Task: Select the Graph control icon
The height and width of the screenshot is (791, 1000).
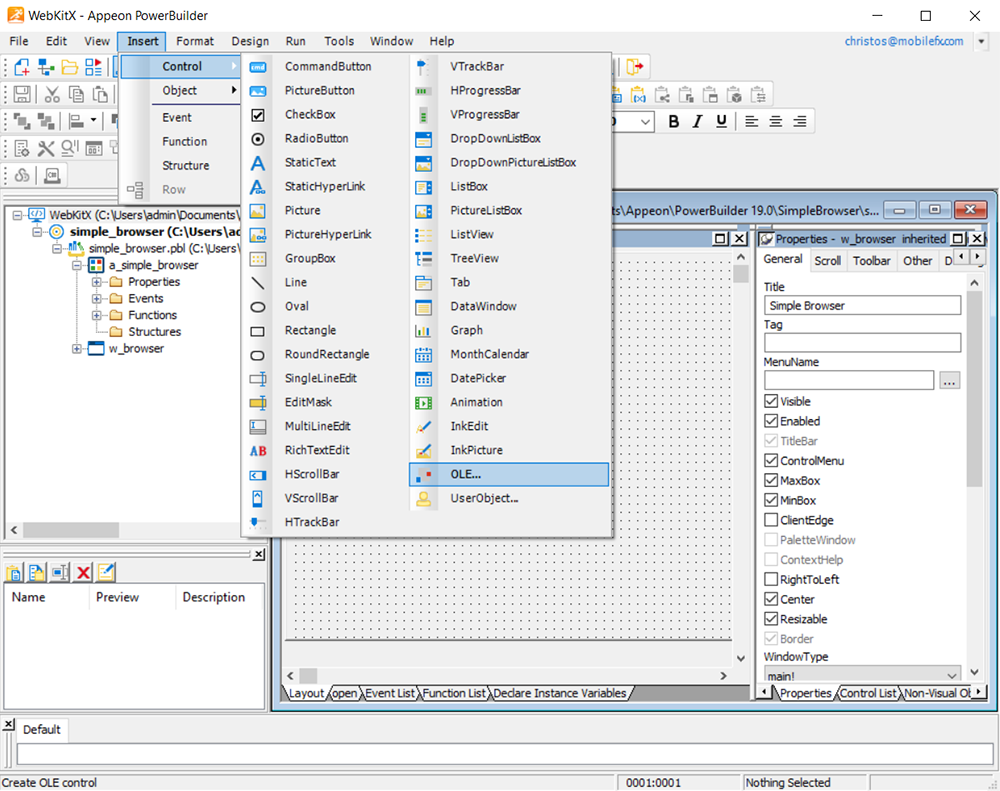Action: 423,331
